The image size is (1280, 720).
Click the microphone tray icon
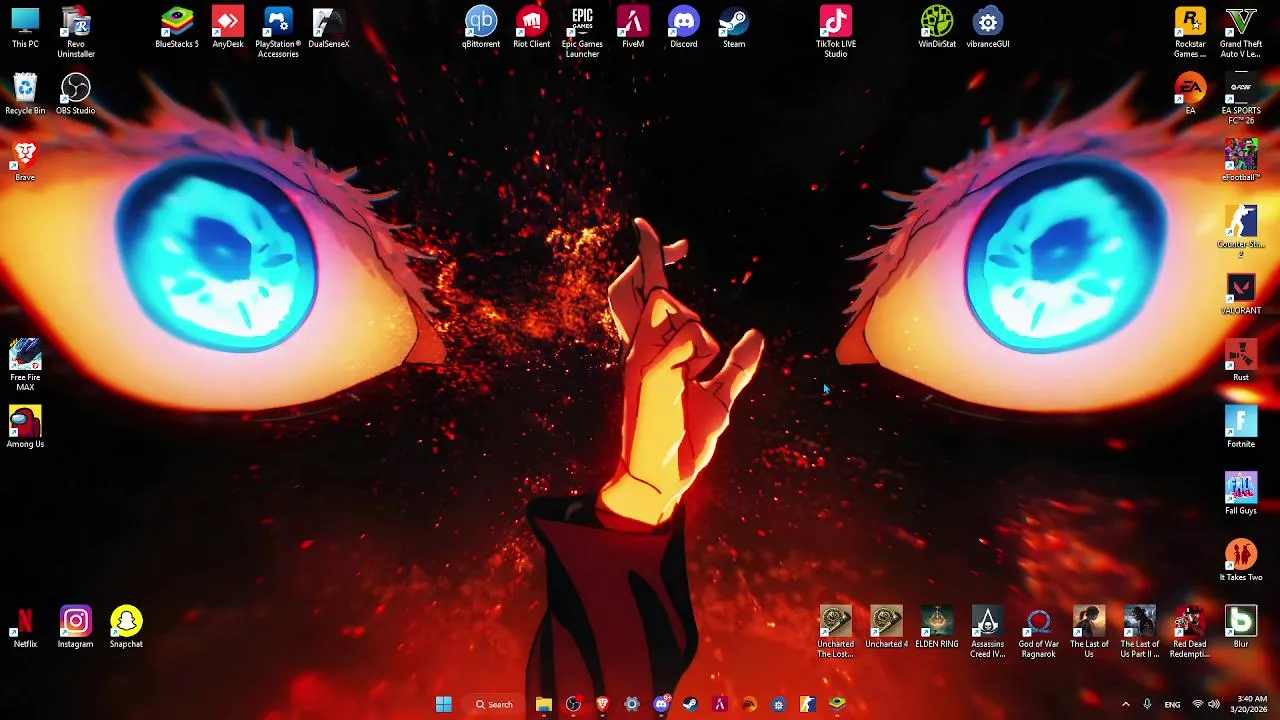pyautogui.click(x=1147, y=704)
